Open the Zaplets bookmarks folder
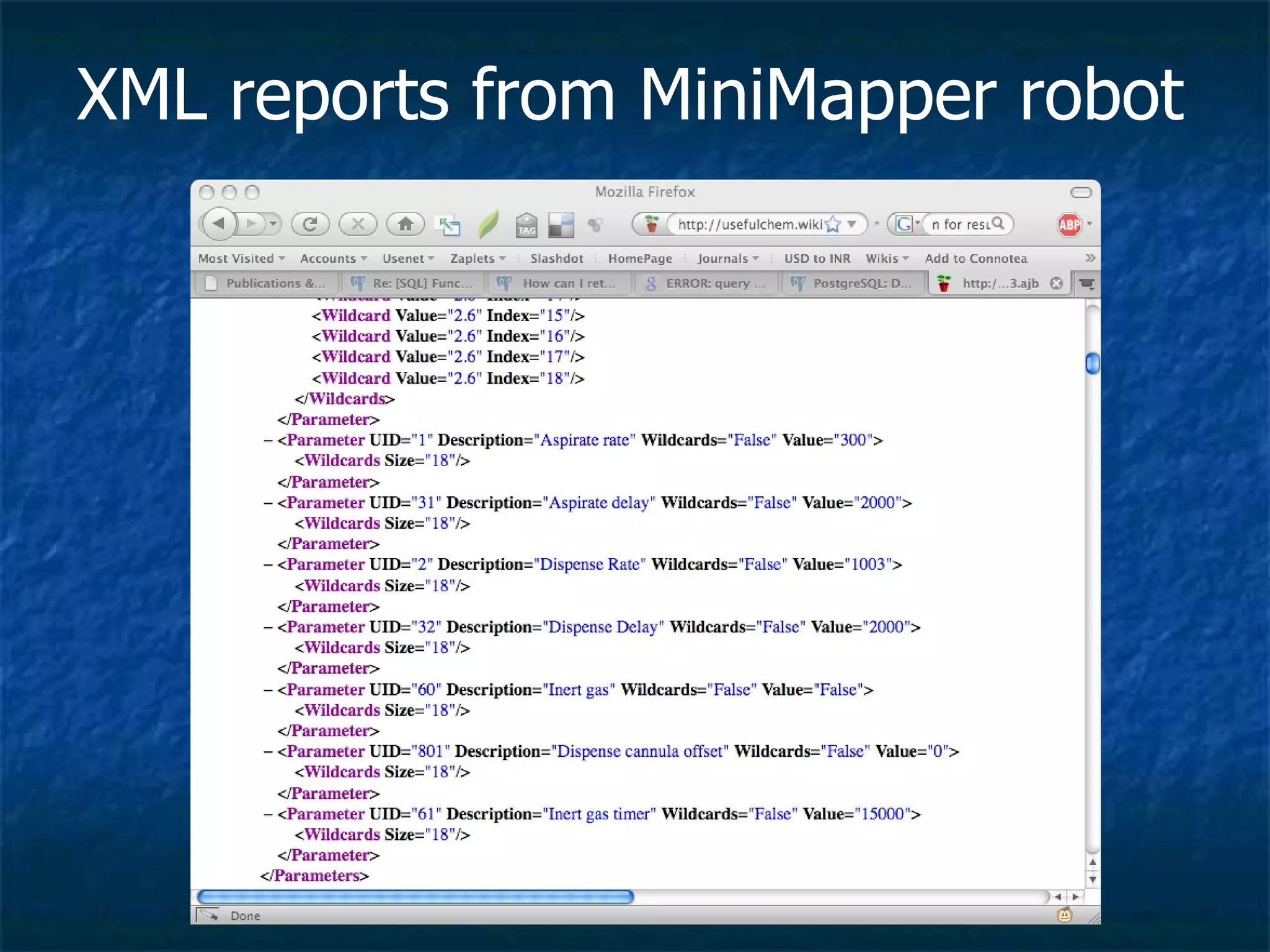This screenshot has width=1270, height=952. (x=477, y=258)
